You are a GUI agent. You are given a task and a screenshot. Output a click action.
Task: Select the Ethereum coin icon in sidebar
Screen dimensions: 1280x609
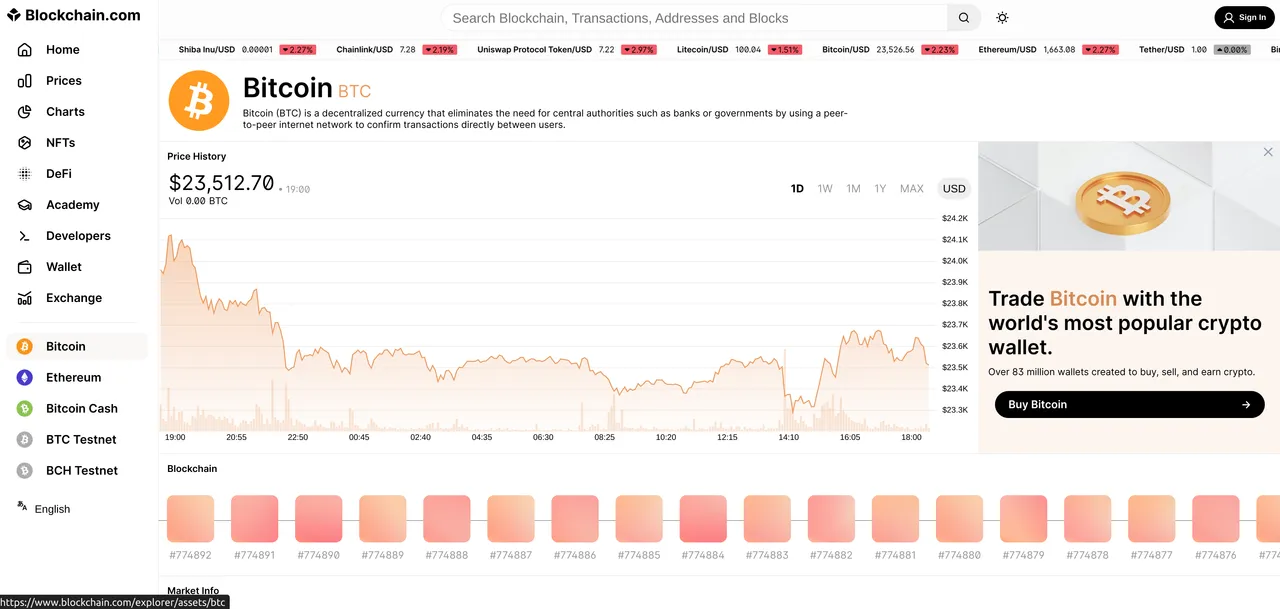(25, 378)
